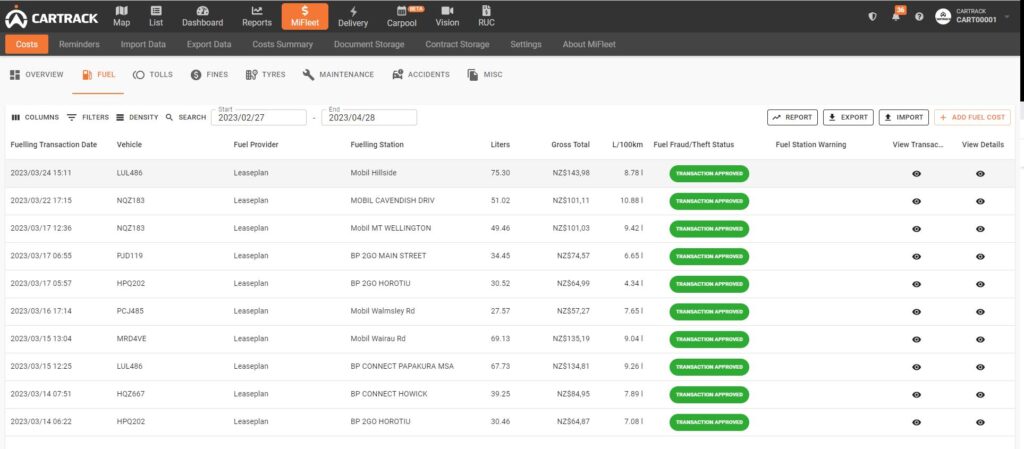
Task: Click the help question mark icon
Action: [919, 16]
